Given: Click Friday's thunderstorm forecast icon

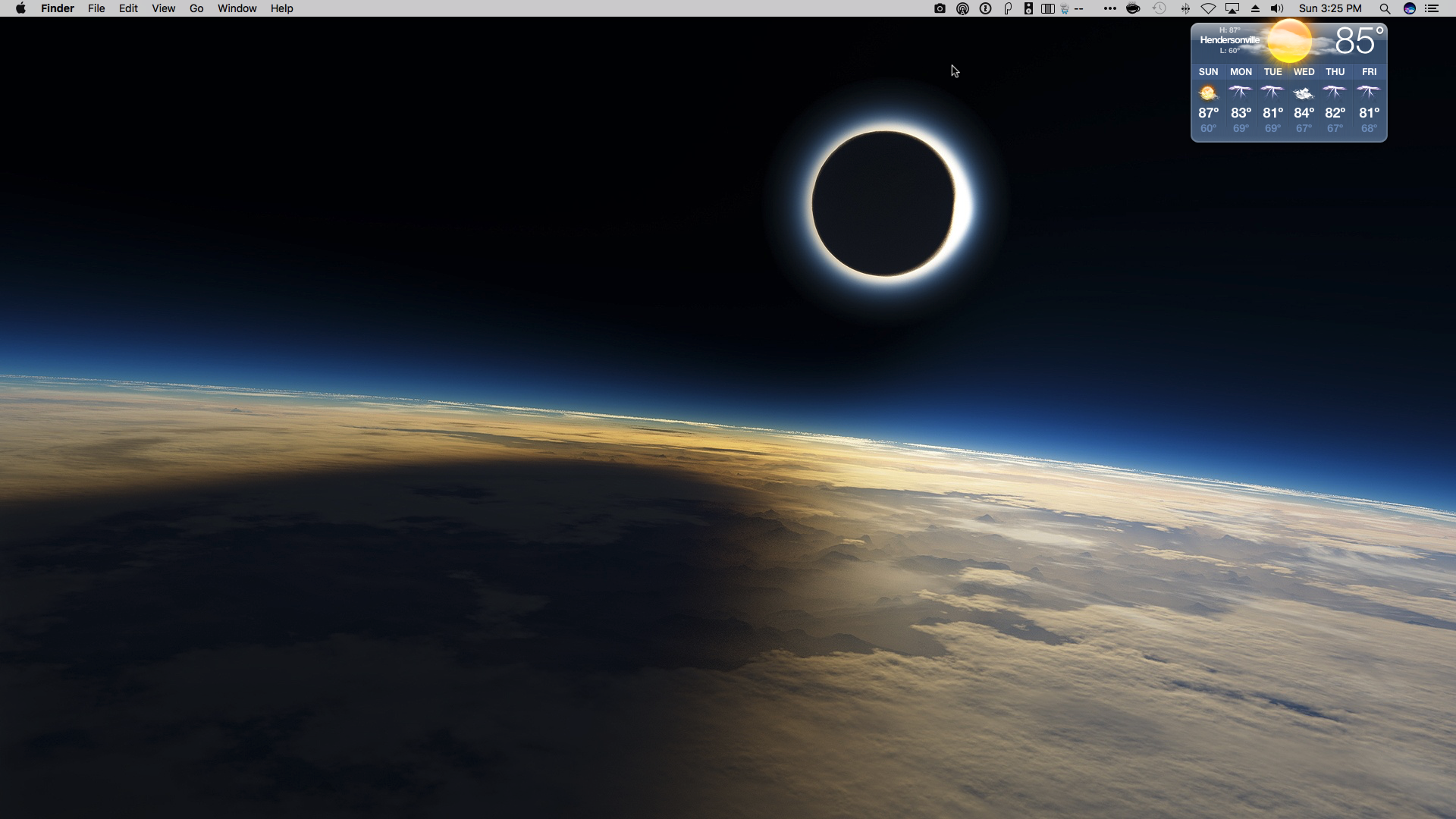Looking at the screenshot, I should pyautogui.click(x=1369, y=93).
